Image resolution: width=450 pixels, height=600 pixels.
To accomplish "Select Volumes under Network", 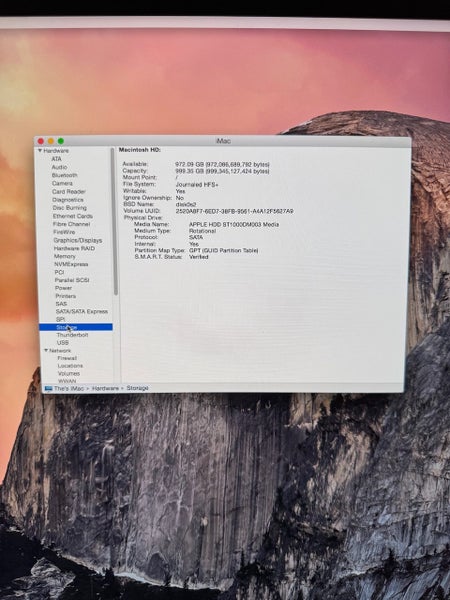I will (69, 373).
